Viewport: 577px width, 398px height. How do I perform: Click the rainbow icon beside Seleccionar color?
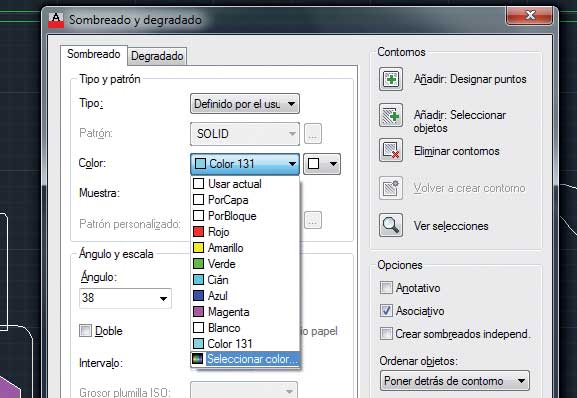point(198,359)
